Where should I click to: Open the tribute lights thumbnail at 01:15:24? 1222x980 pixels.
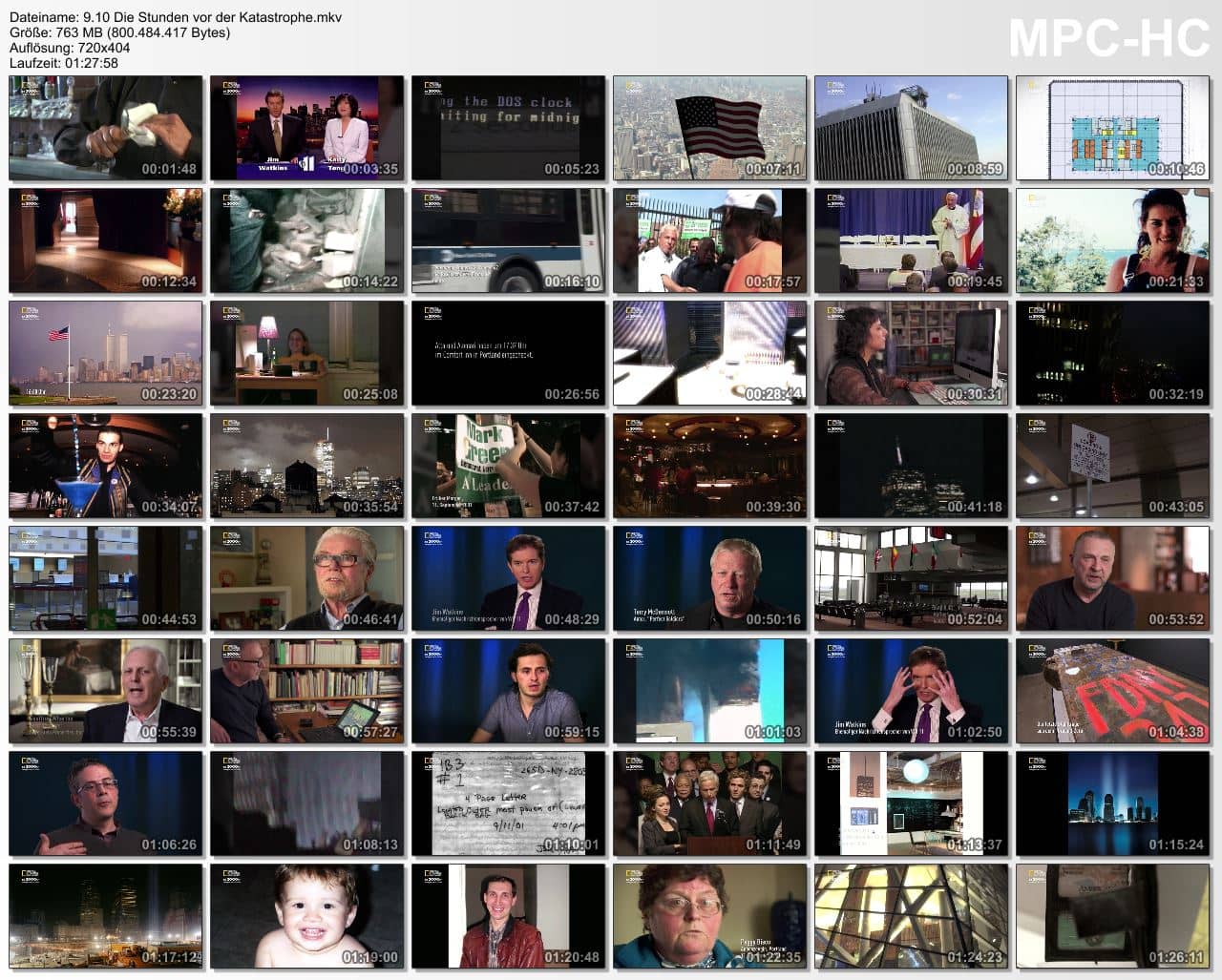(1112, 803)
